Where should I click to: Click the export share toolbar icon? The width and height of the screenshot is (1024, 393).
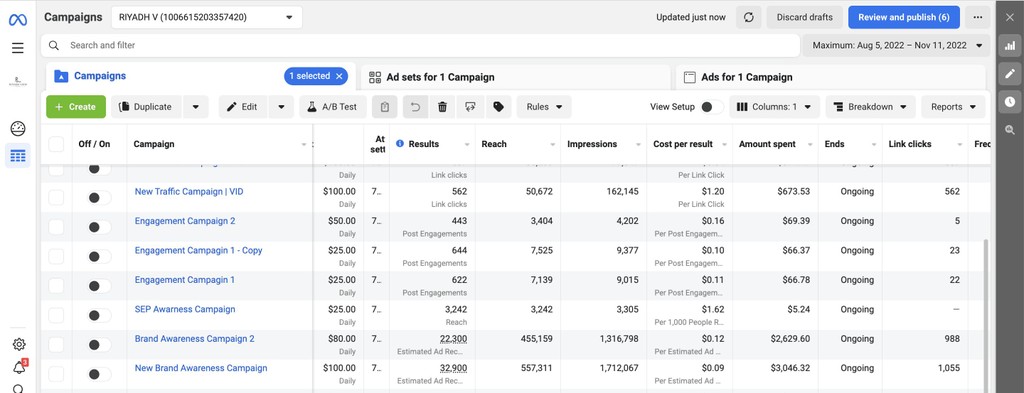(x=470, y=107)
